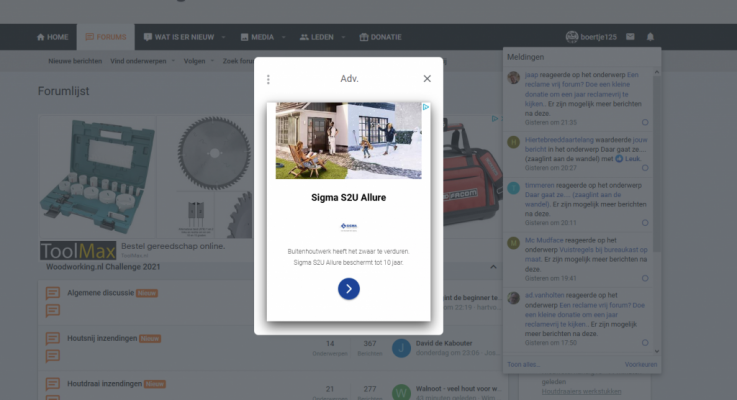
Task: Click the Meldingen panel scrollbar
Action: click(657, 165)
